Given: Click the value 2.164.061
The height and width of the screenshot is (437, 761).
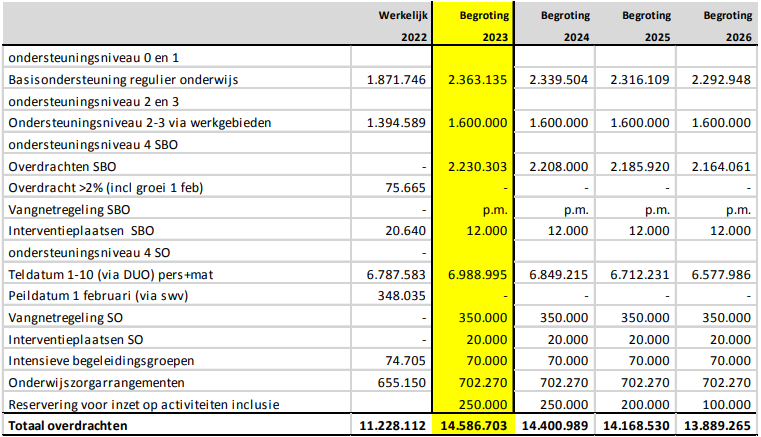Looking at the screenshot, I should (x=721, y=167).
